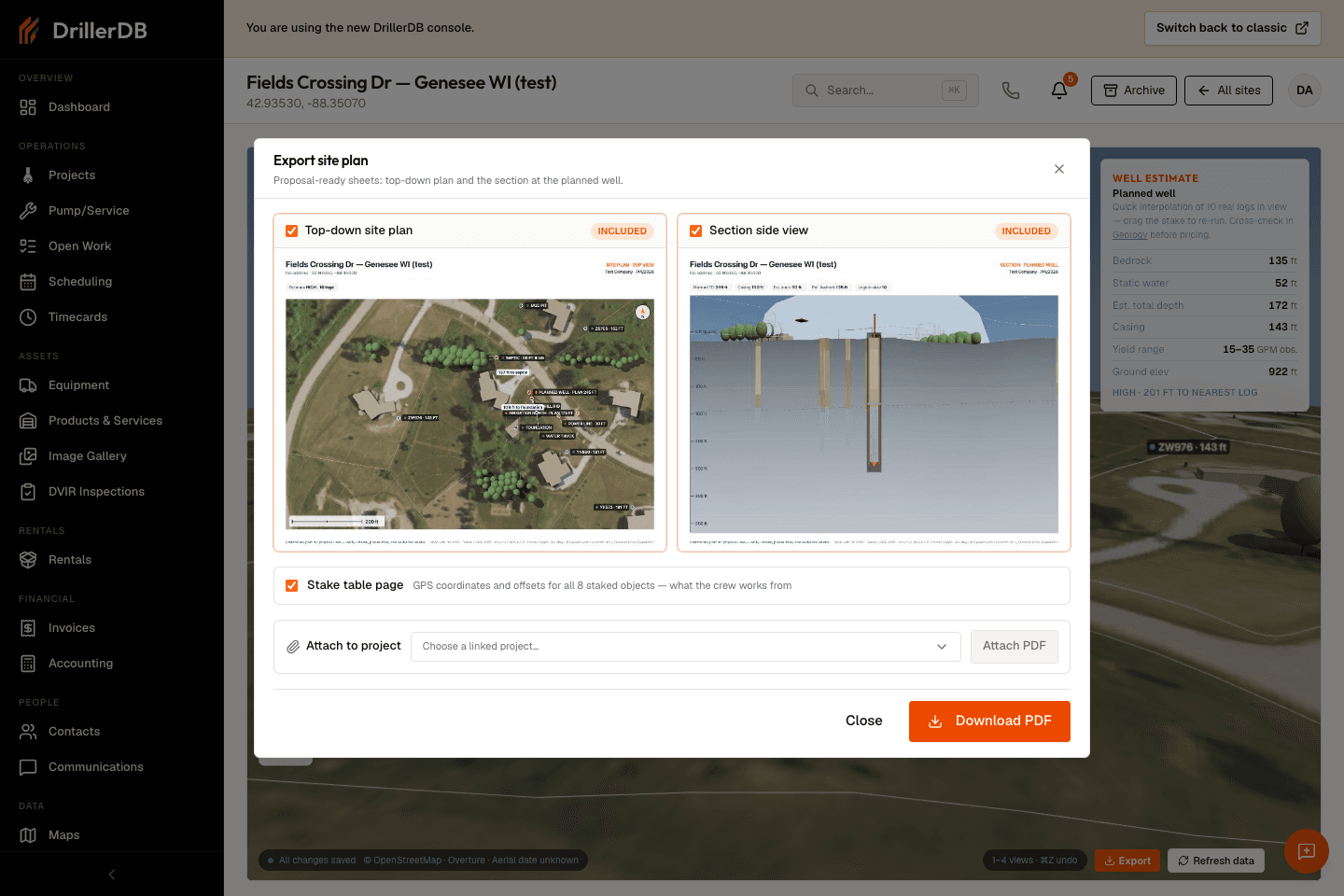Click the Pump/Service wrench icon

[x=28, y=211]
